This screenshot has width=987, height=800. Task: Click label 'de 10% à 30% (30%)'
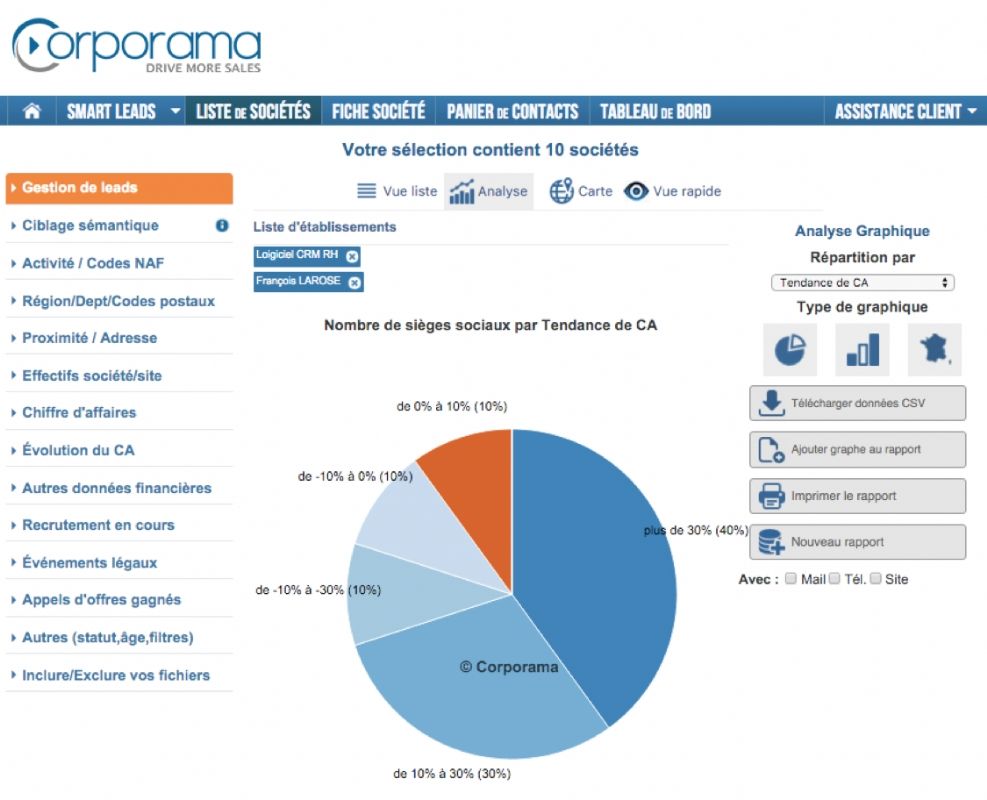click(452, 774)
